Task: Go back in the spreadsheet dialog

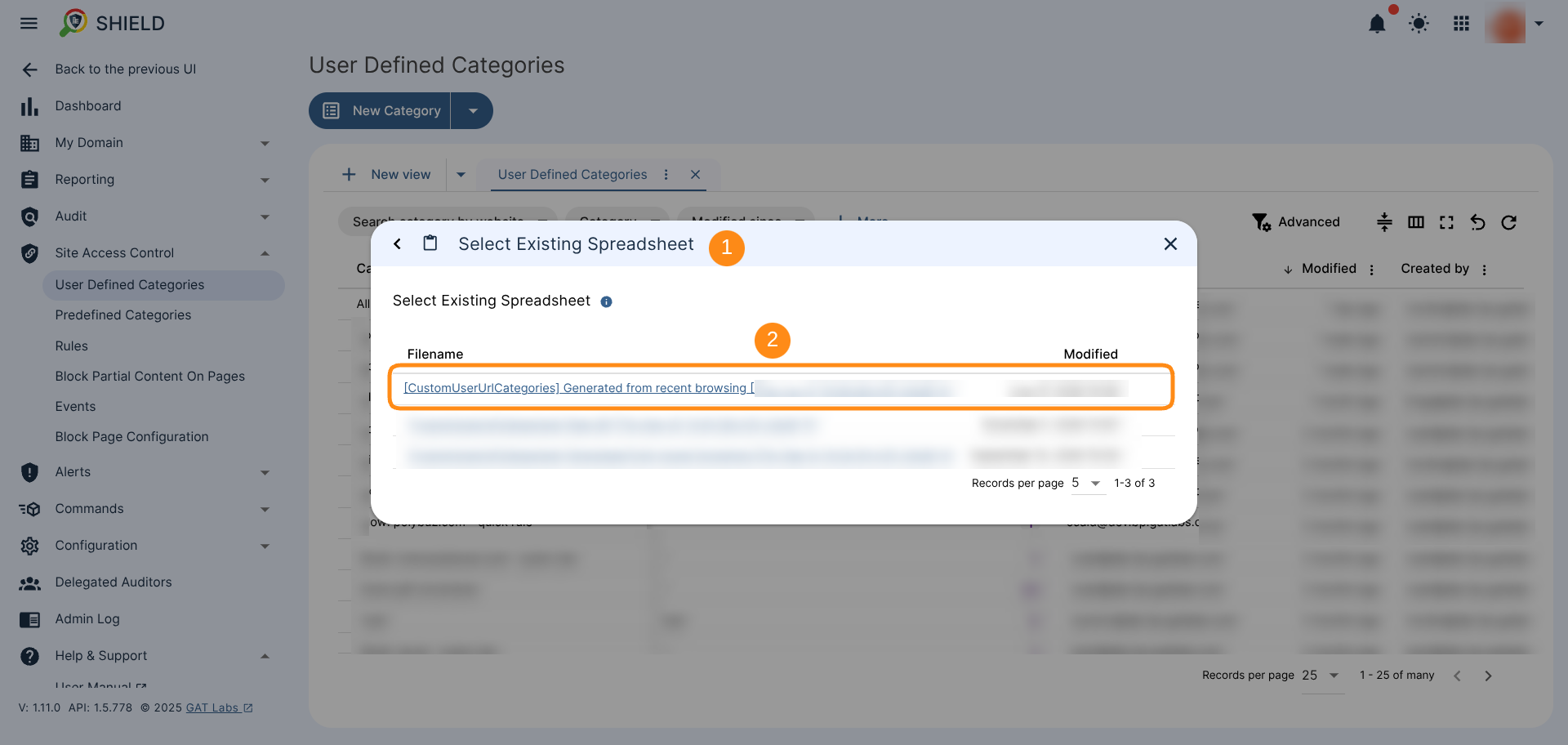Action: click(397, 243)
